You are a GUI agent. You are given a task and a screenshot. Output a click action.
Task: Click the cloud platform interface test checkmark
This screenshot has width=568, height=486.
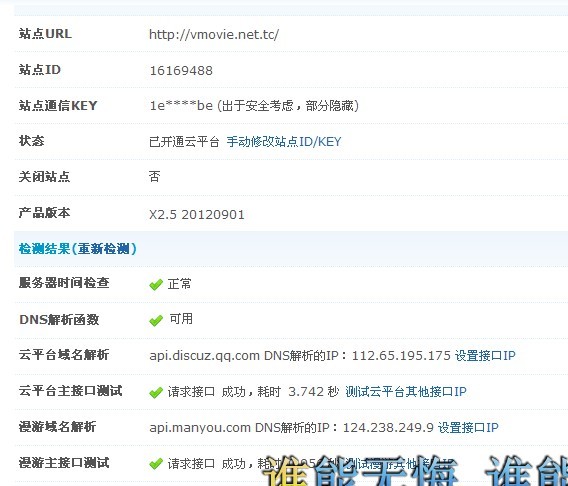156,393
